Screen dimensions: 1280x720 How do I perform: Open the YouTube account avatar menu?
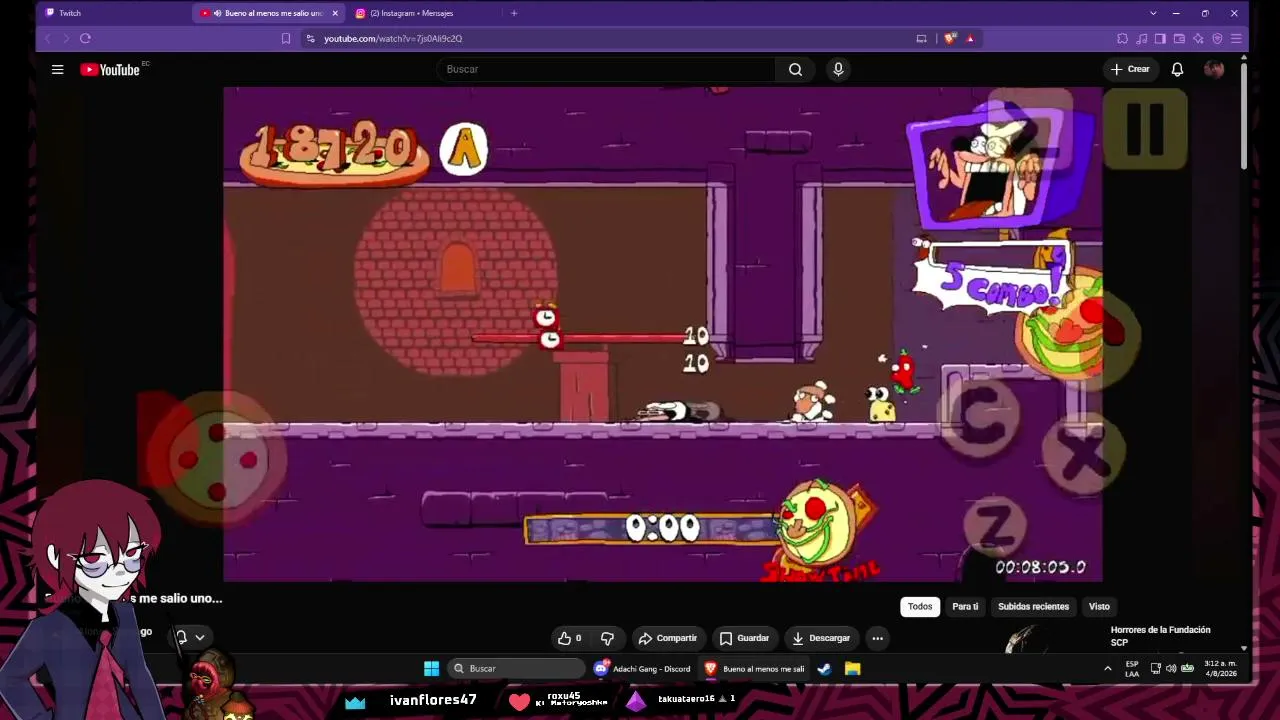(1214, 69)
